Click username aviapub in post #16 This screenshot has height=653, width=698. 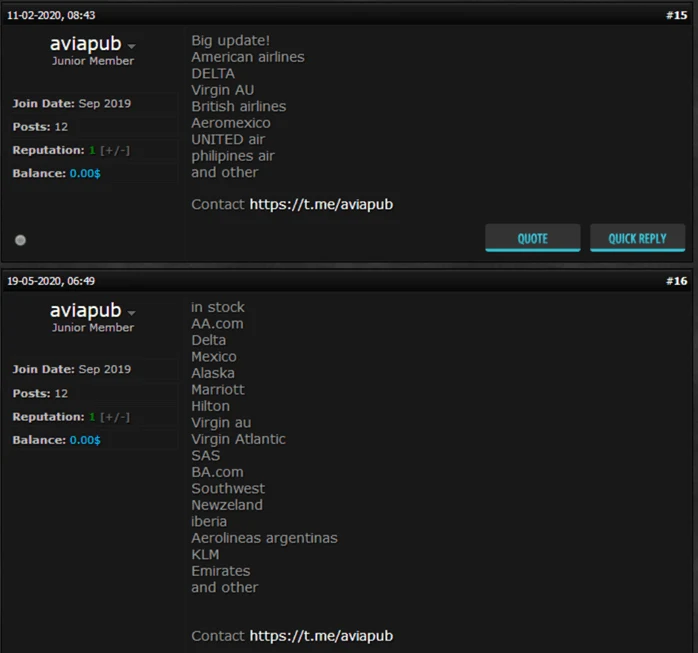pyautogui.click(x=85, y=310)
